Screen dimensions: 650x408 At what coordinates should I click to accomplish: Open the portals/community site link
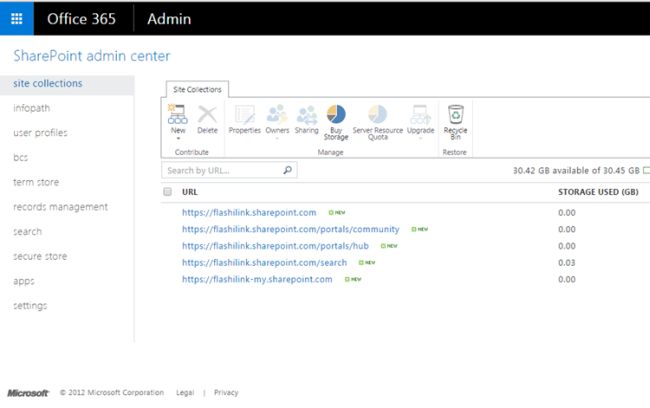click(x=291, y=229)
